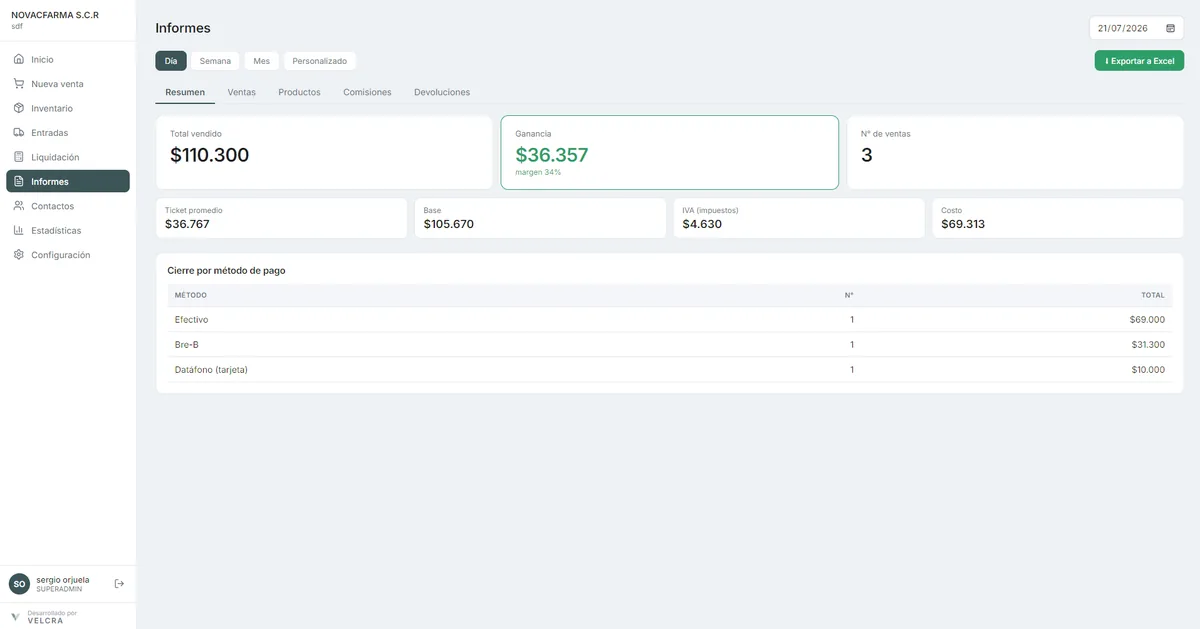Switch the period to Mes
This screenshot has width=1200, height=629.
tap(262, 61)
